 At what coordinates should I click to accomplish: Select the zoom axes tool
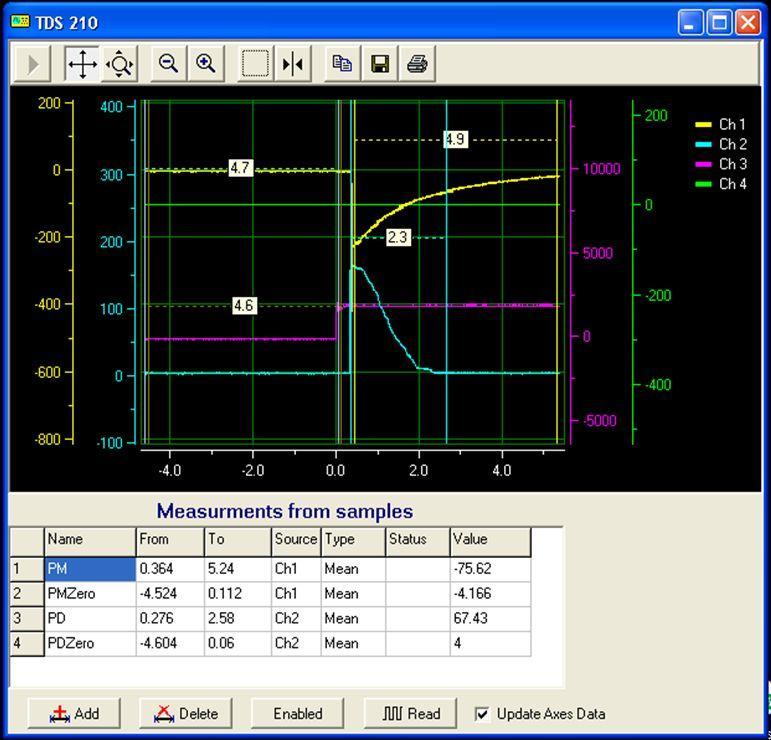119,64
